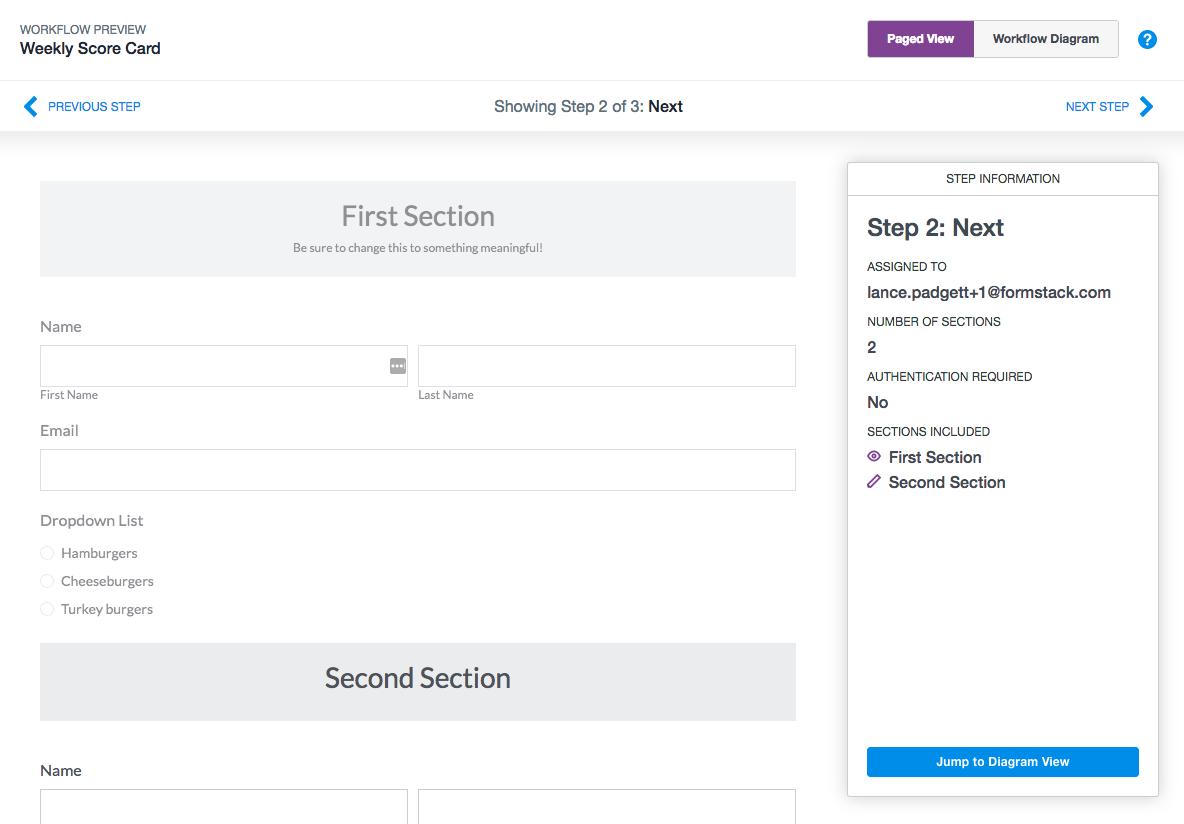Go to the Previous Step
This screenshot has width=1184, height=824.
94,106
